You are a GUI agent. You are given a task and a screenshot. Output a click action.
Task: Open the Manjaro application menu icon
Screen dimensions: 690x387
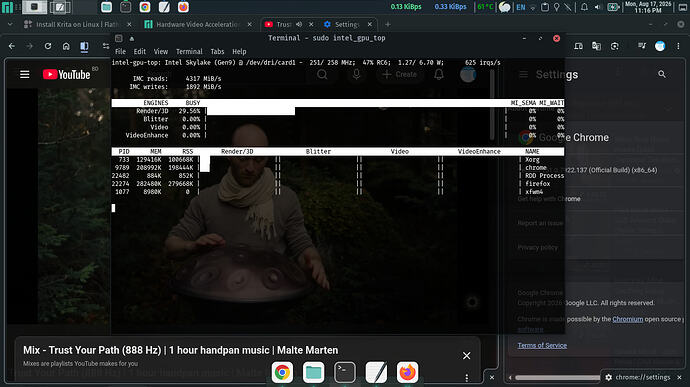click(x=7, y=7)
